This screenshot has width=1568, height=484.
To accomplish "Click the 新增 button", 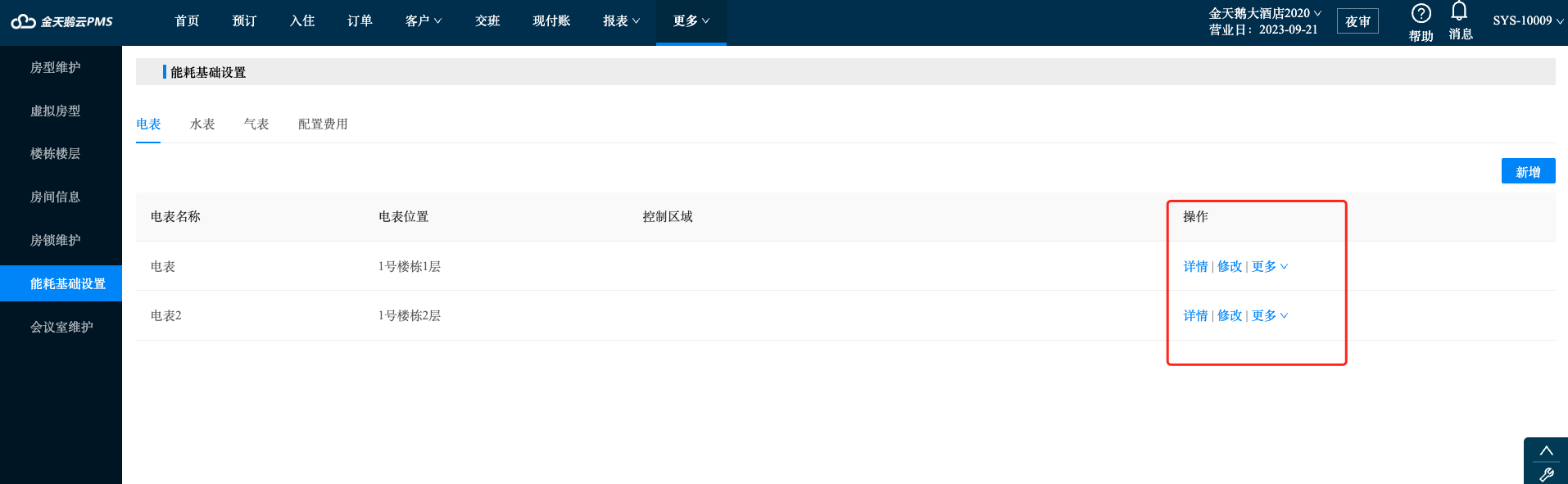I will pyautogui.click(x=1528, y=171).
